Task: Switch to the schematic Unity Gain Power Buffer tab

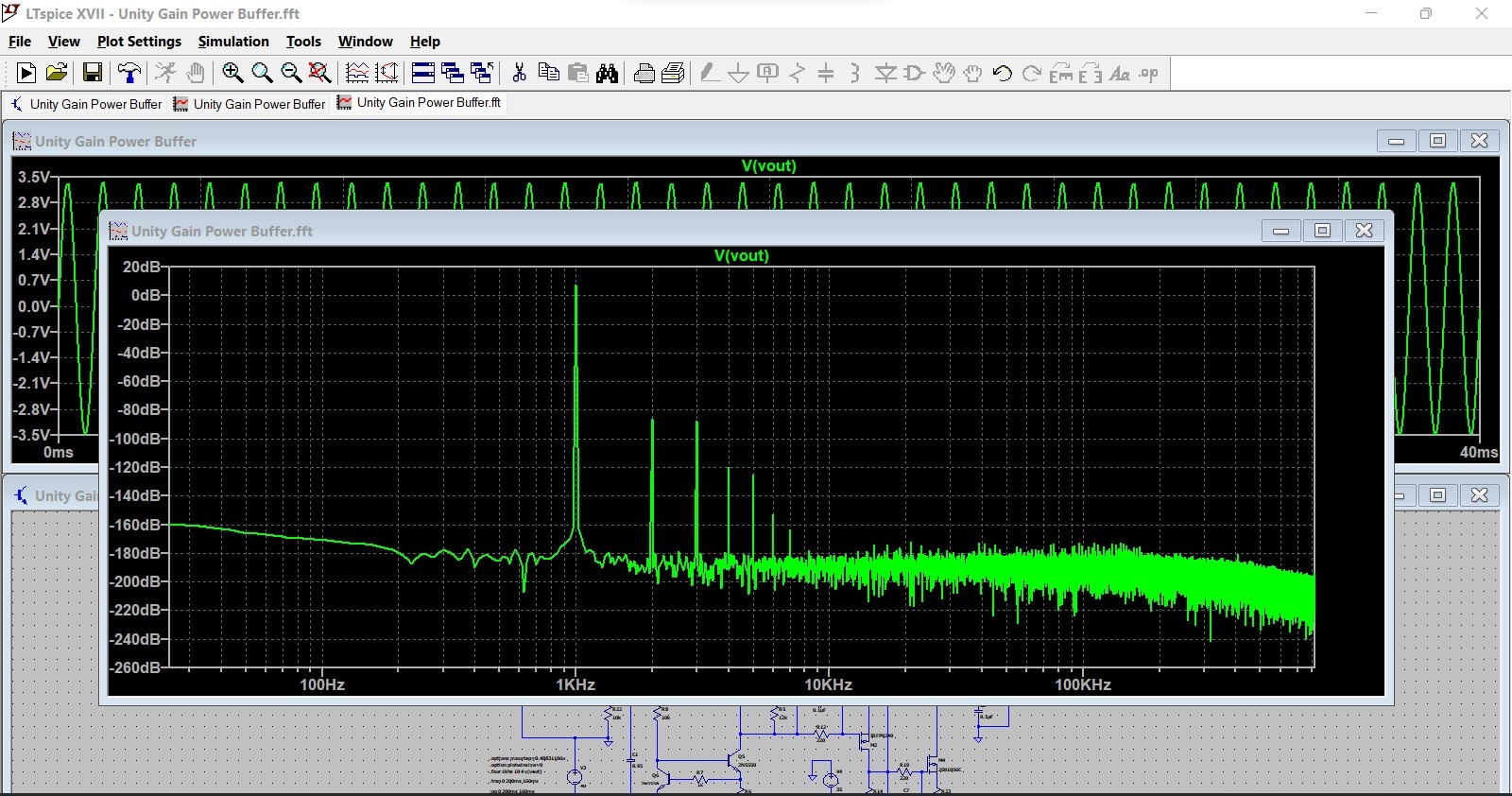Action: tap(86, 104)
